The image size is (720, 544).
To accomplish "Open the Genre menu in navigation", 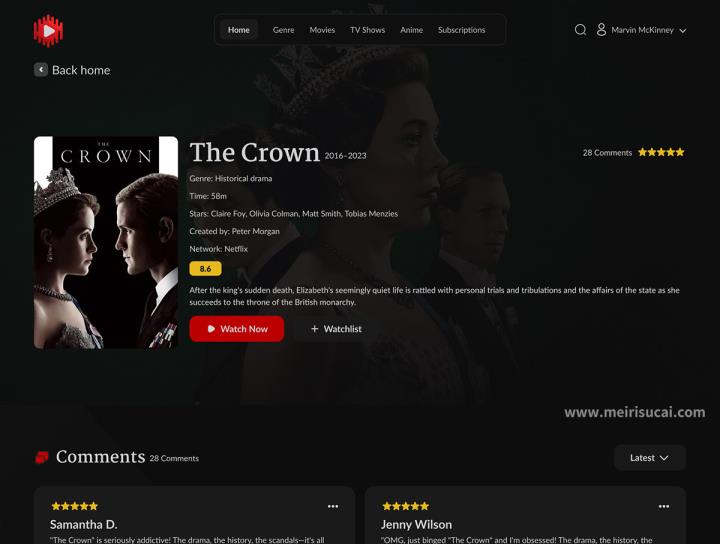I will (x=283, y=30).
